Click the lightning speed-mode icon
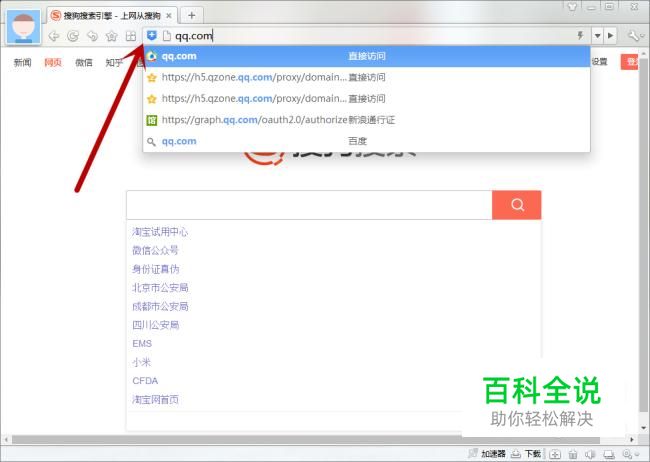Viewport: 650px width, 462px height. click(x=580, y=36)
